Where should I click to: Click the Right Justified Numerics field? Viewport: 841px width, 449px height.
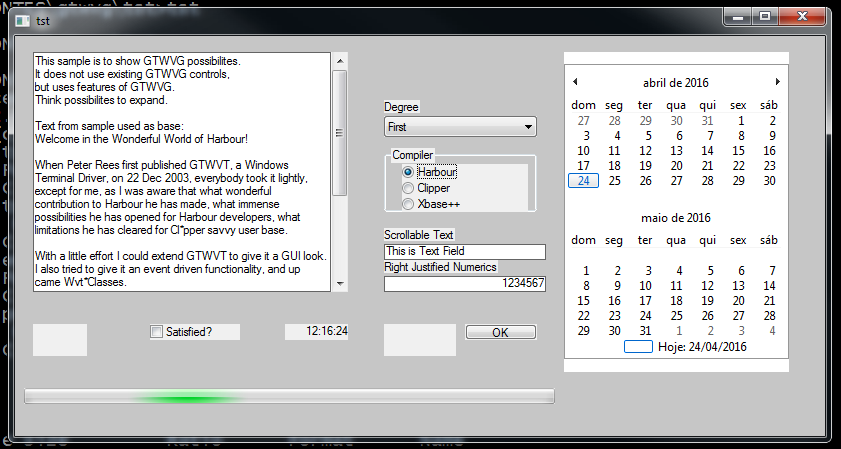pyautogui.click(x=464, y=284)
